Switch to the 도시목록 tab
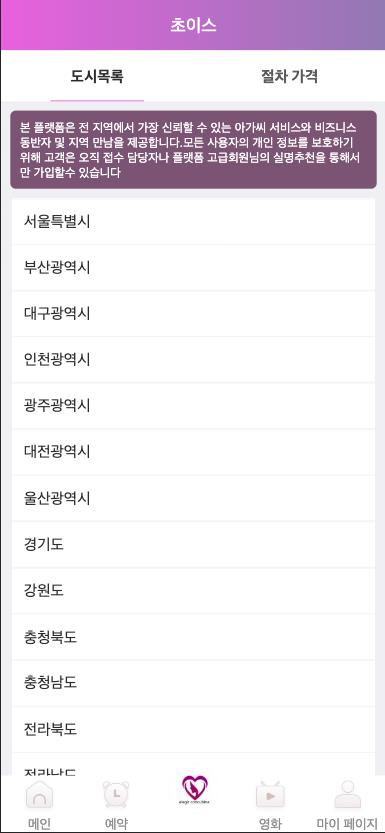Viewport: 385px width, 833px height. pyautogui.click(x=97, y=76)
